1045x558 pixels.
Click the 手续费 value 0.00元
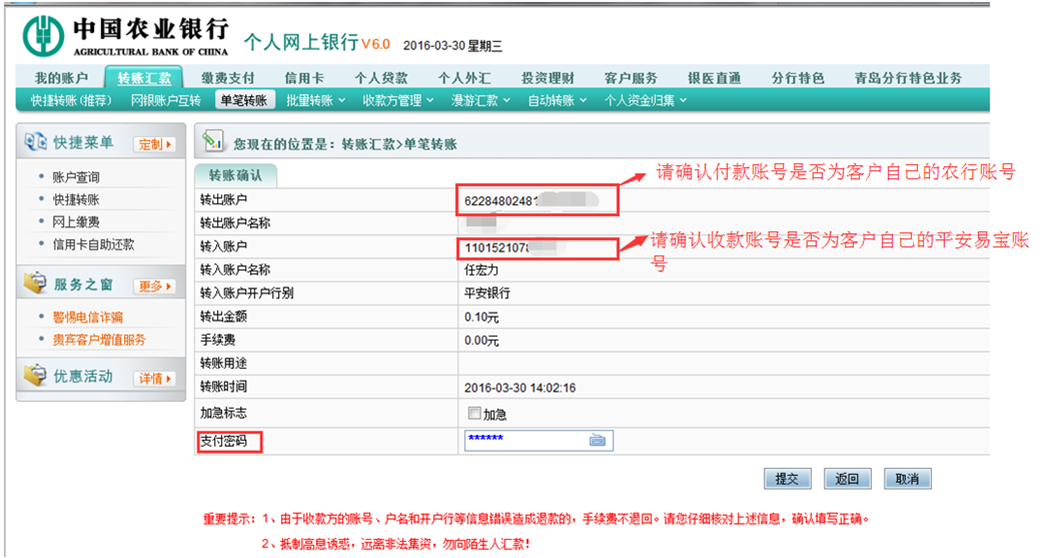(481, 341)
